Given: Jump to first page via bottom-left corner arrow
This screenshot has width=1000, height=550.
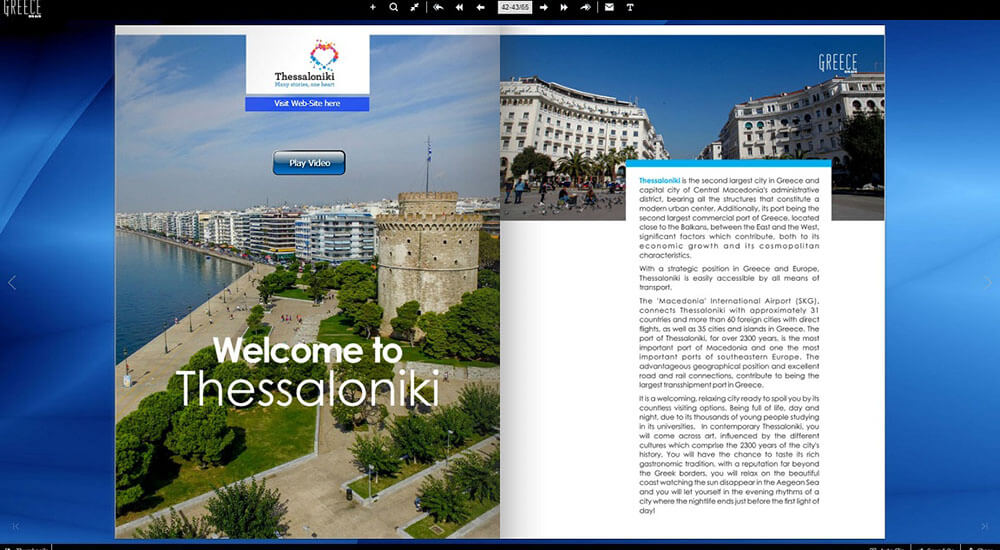Looking at the screenshot, I should 15,526.
